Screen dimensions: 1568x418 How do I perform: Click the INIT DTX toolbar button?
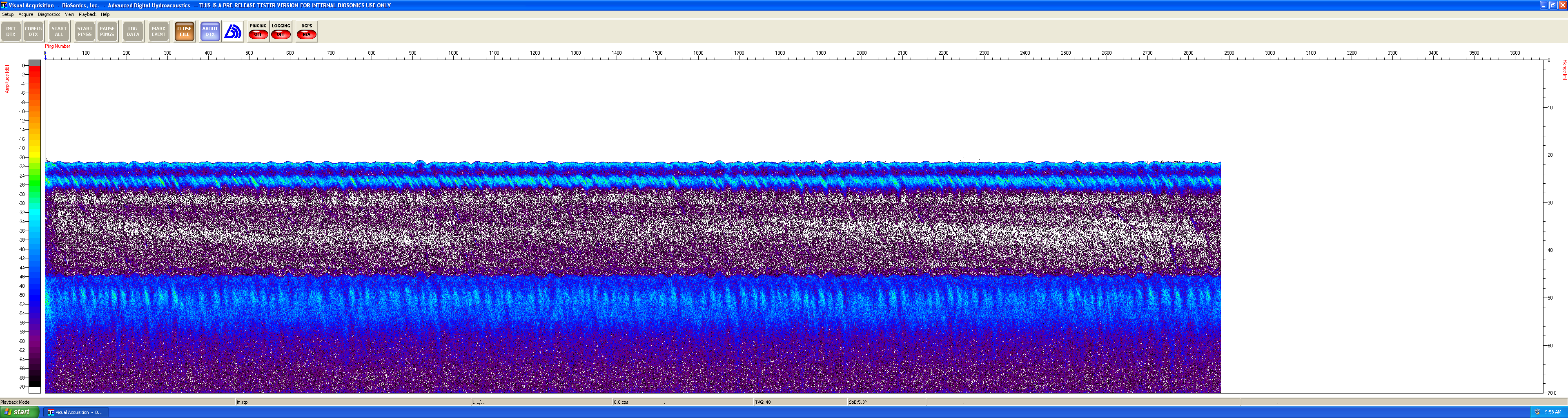point(11,32)
